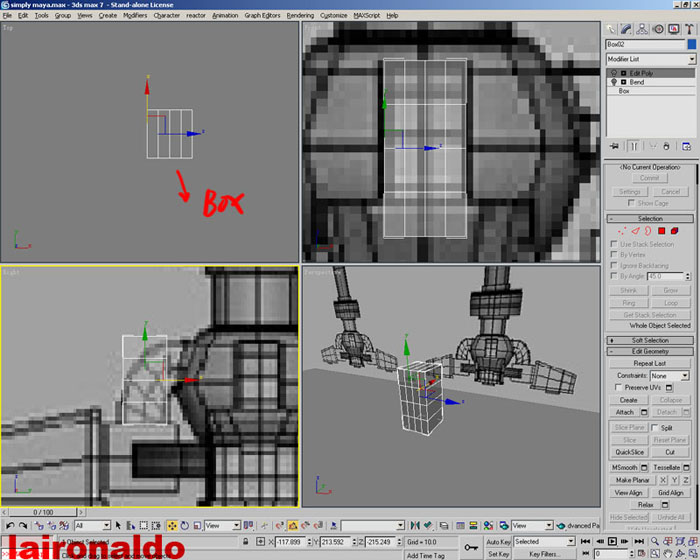Check the Split option
This screenshot has height=560, width=700.
[x=656, y=427]
